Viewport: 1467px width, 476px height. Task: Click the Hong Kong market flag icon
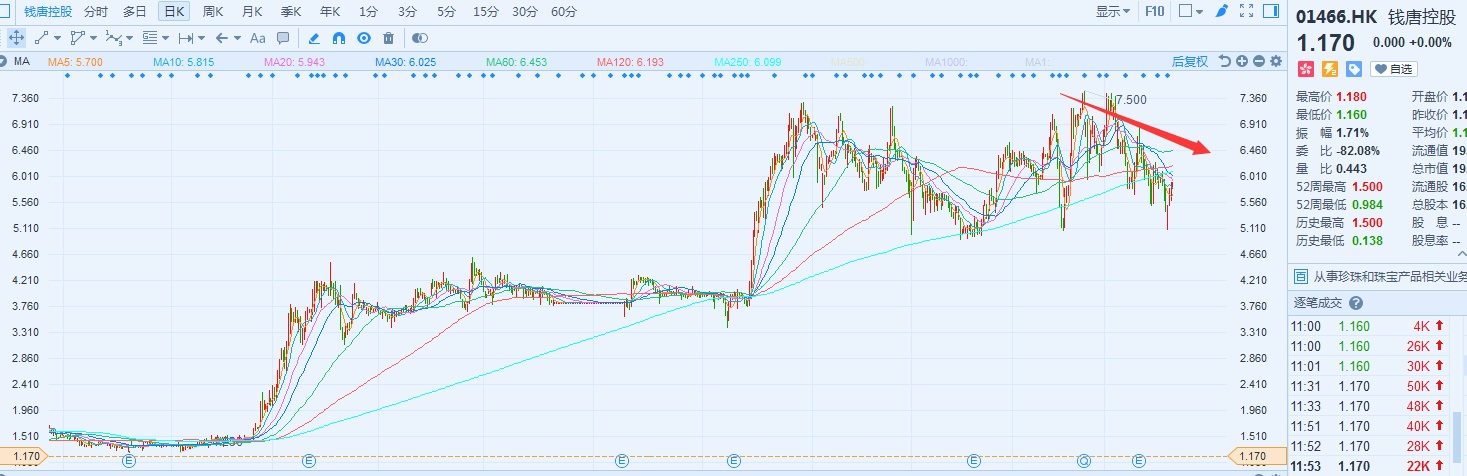point(1305,69)
